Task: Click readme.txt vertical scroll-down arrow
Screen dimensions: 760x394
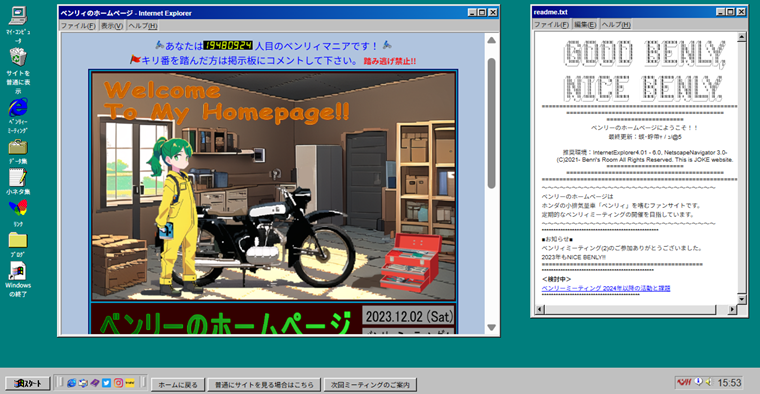Action: coord(742,299)
